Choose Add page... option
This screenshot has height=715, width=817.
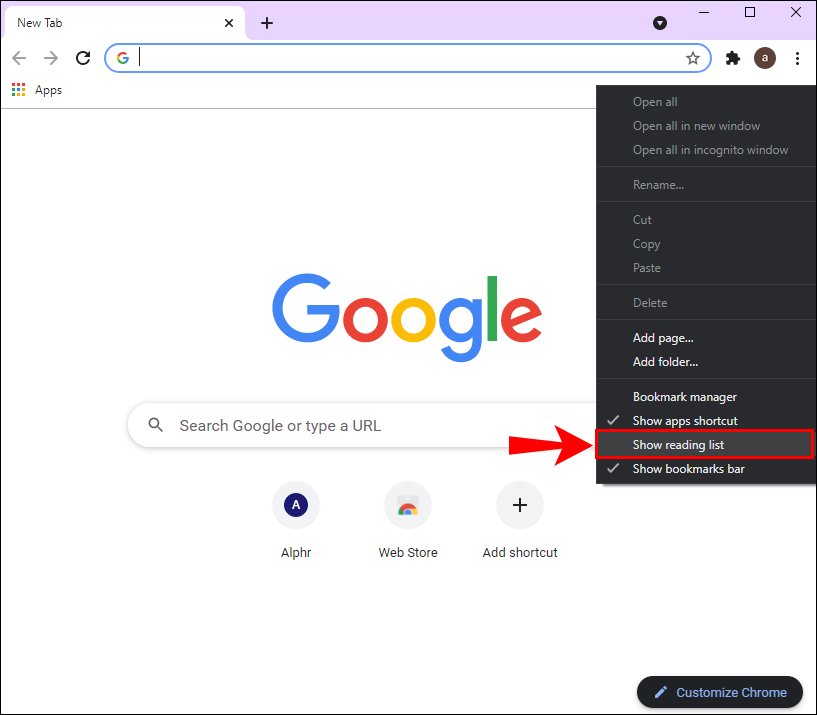point(706,338)
